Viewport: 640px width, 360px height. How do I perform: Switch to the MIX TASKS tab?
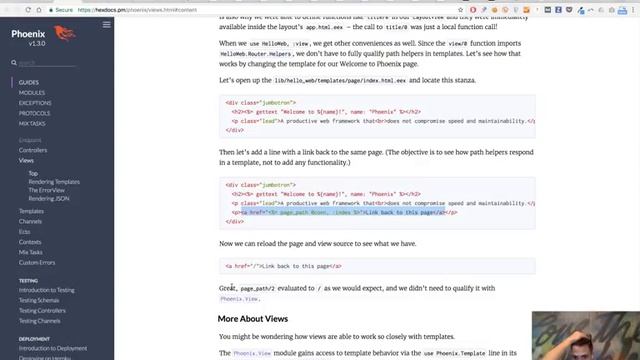(x=32, y=123)
